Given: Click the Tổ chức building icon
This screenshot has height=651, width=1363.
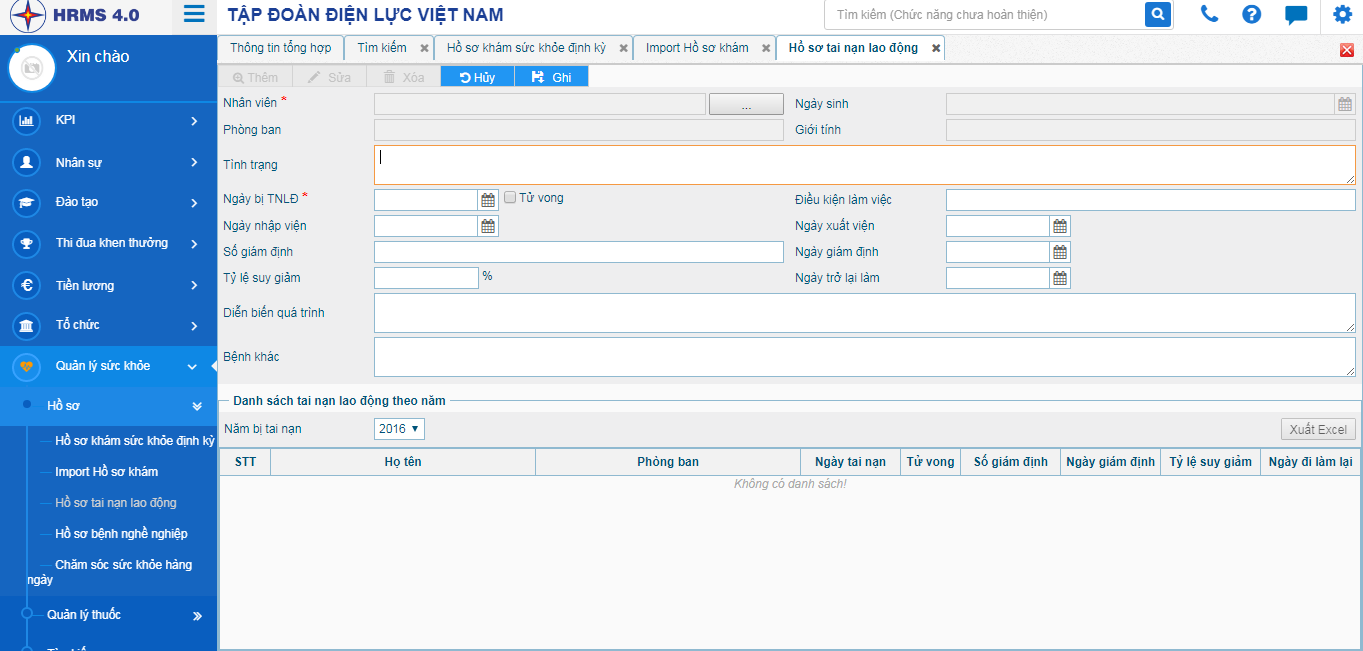Looking at the screenshot, I should click(x=26, y=326).
